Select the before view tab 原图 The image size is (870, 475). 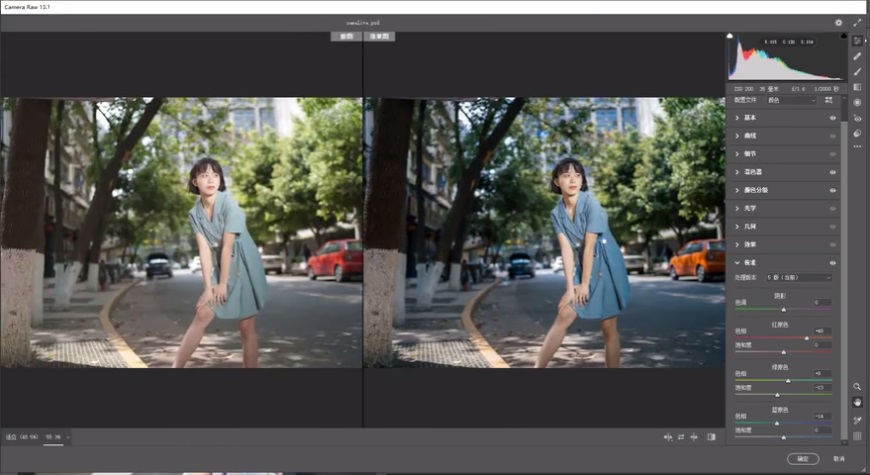[346, 36]
